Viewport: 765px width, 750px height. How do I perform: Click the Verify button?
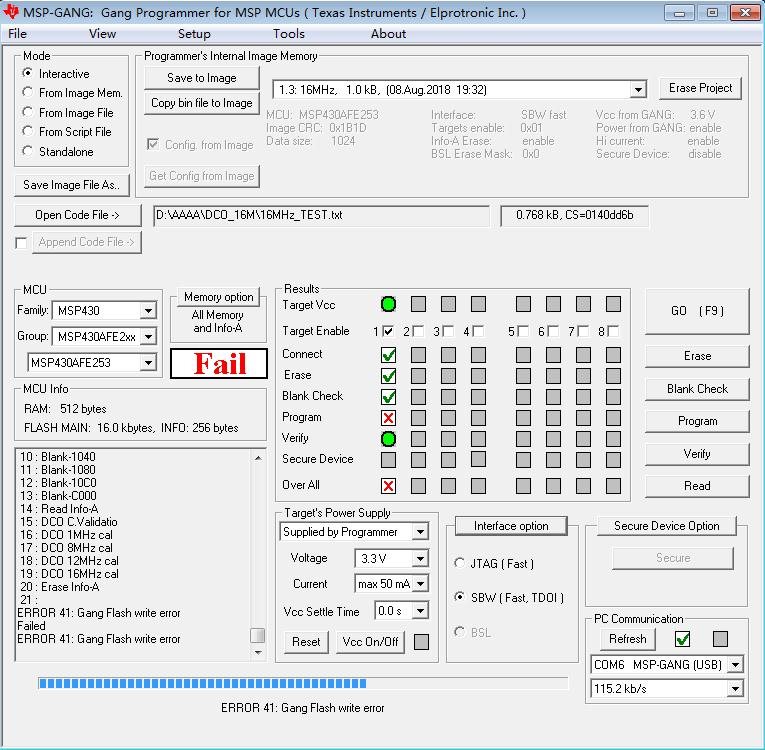point(697,454)
